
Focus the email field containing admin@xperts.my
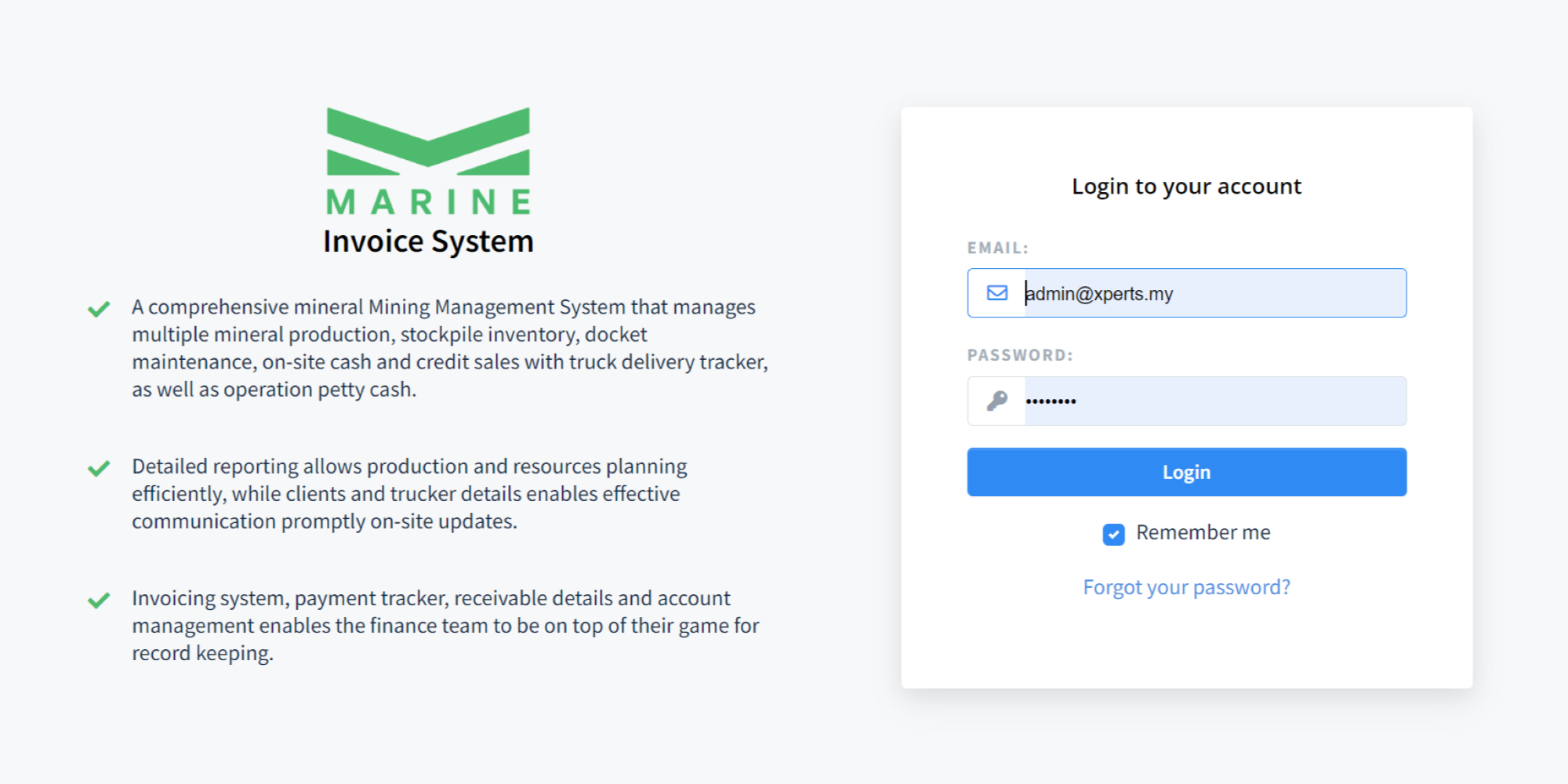(1214, 293)
